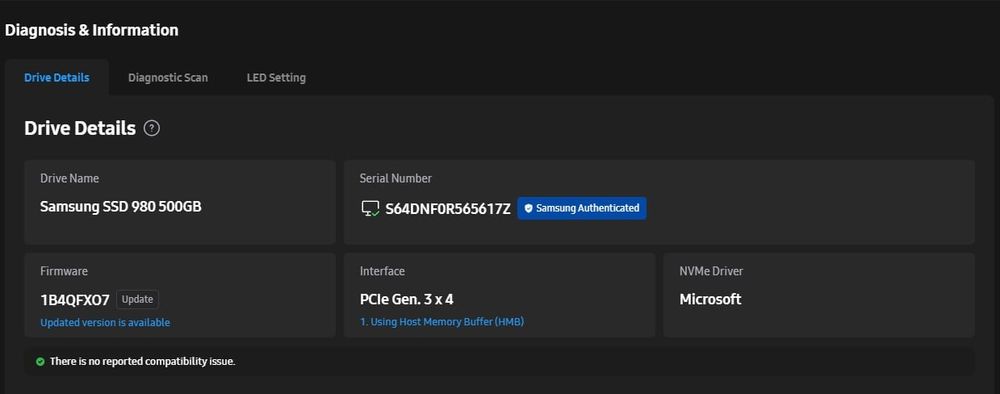This screenshot has height=394, width=1000.
Task: Select the 'PCIe Gen. 3 x 4' interface value
Action: [407, 299]
